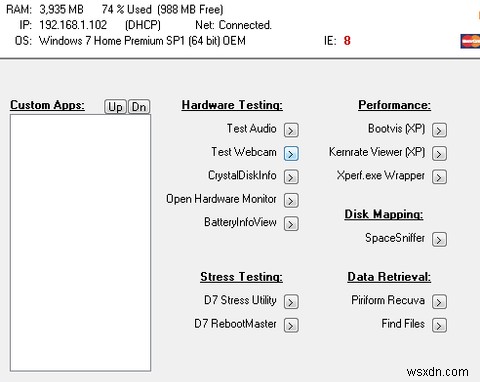Run BatteryInfoView arrow button

pos(291,224)
